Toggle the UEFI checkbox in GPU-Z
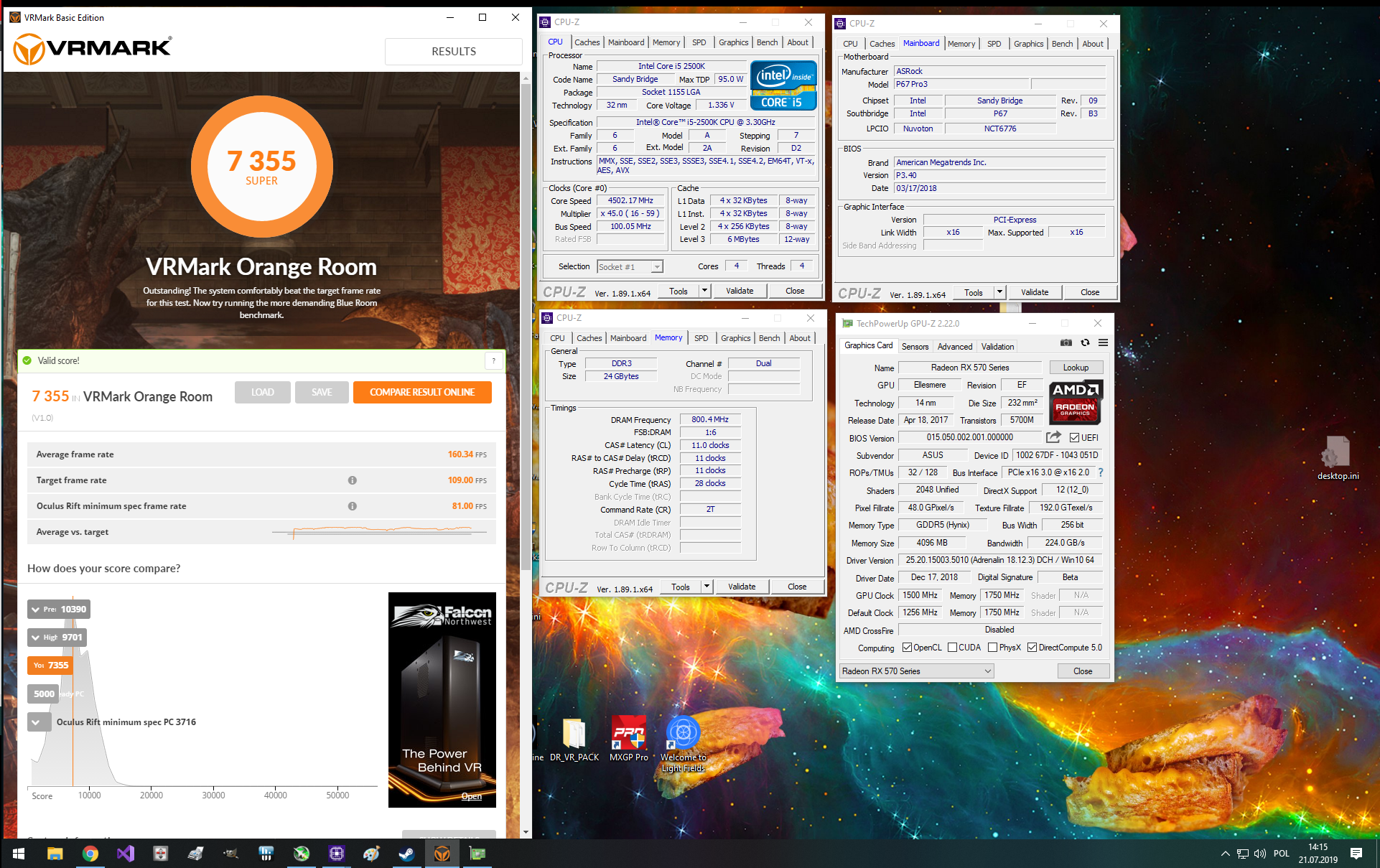 point(1074,438)
